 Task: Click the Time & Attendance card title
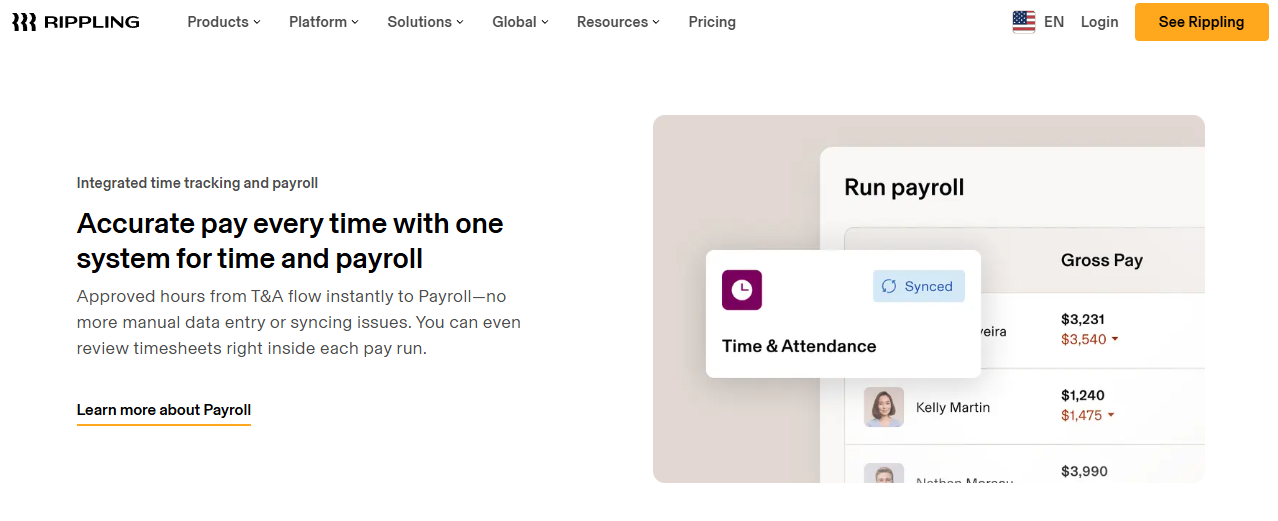click(x=799, y=346)
